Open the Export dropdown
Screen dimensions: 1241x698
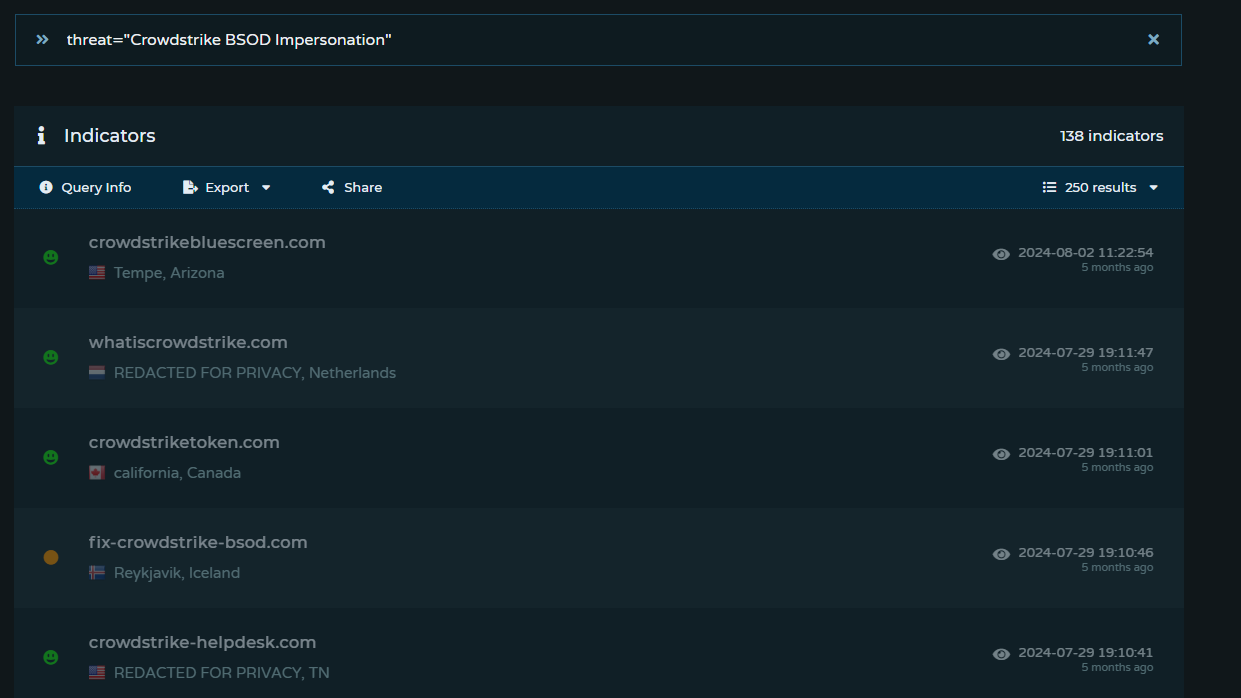coord(227,187)
